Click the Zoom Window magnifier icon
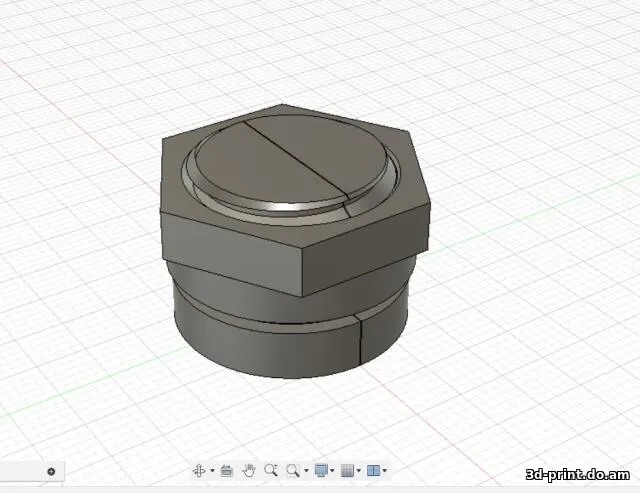 293,470
